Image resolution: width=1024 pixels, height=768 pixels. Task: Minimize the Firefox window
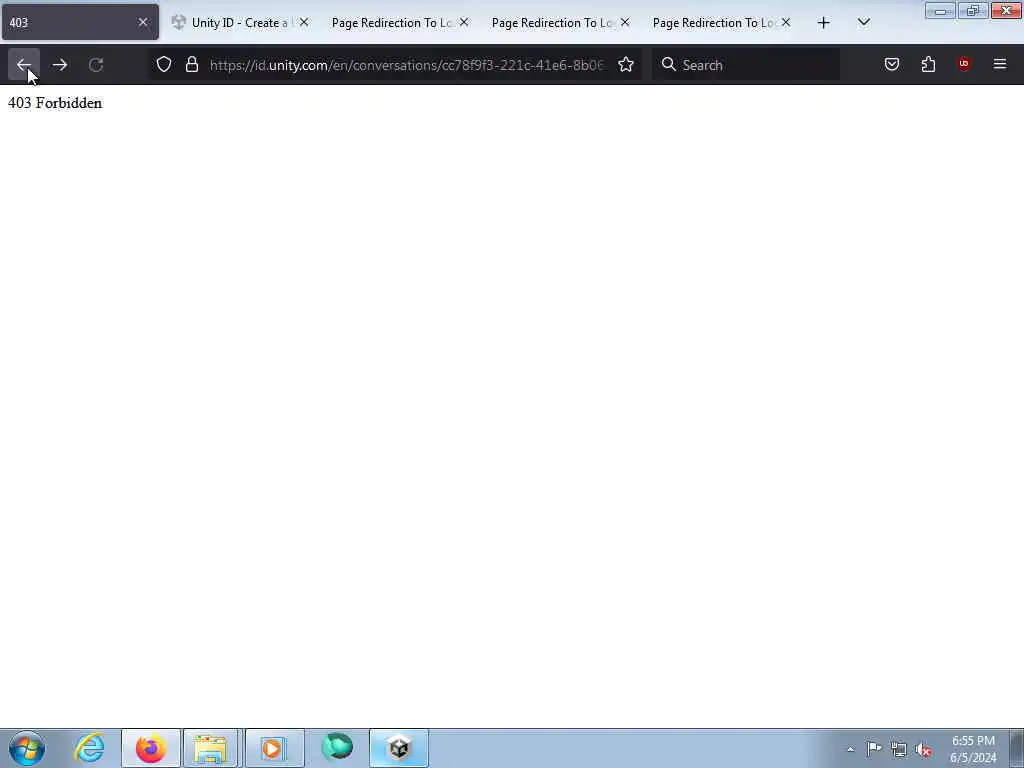click(x=940, y=11)
